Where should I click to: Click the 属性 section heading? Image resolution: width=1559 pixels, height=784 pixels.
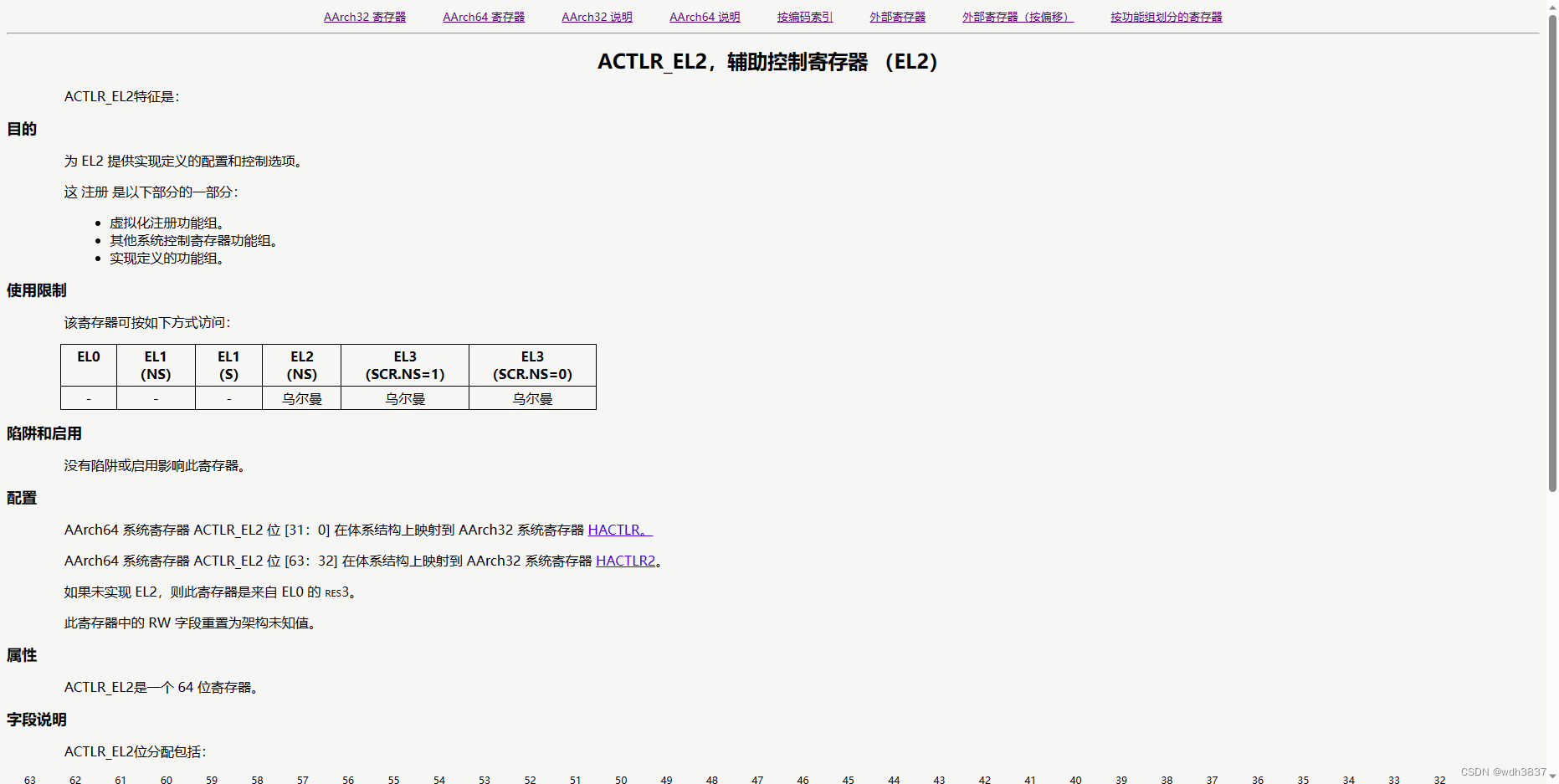point(22,655)
